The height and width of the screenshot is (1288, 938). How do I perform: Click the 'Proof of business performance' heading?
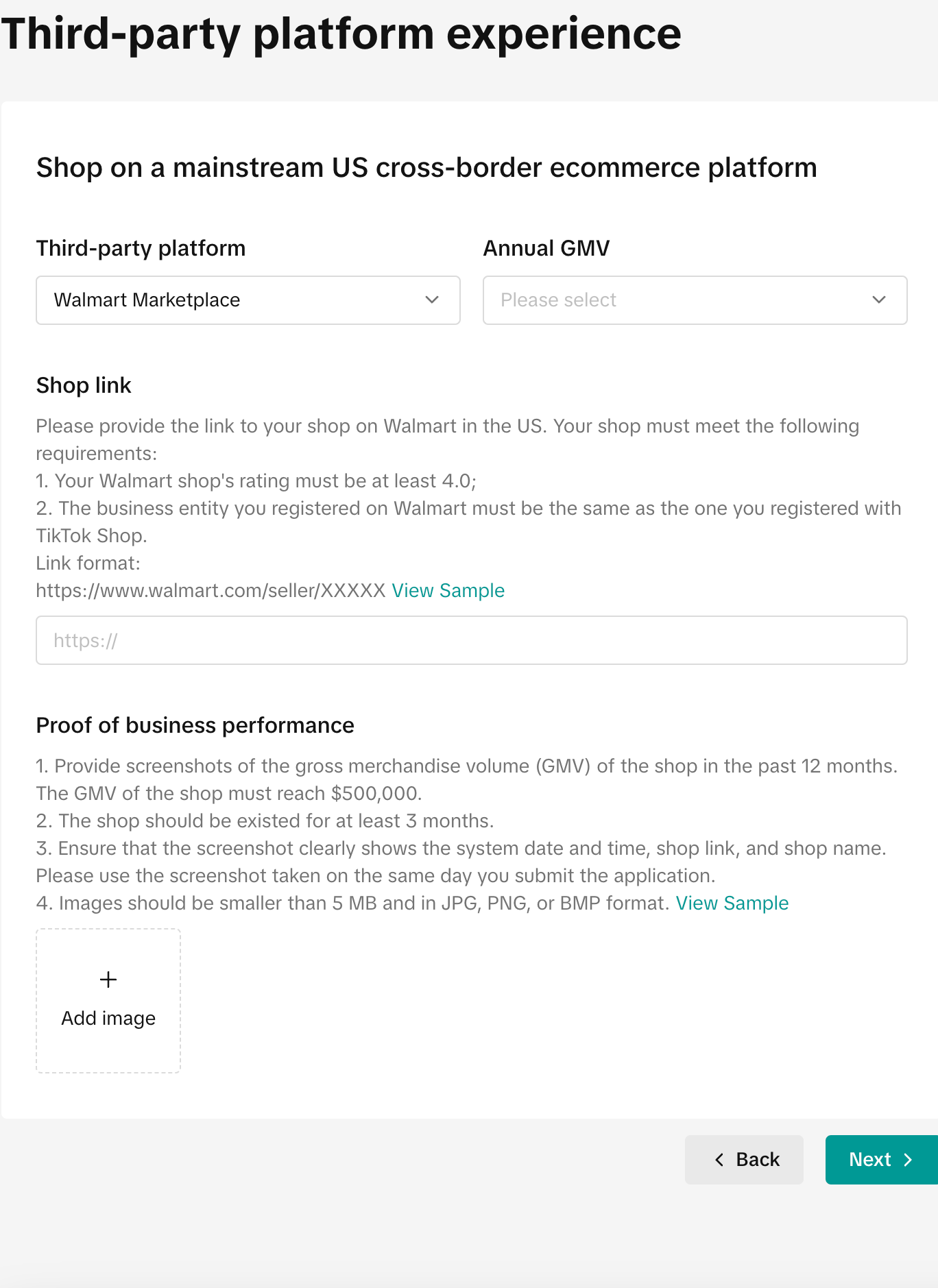[x=195, y=725]
